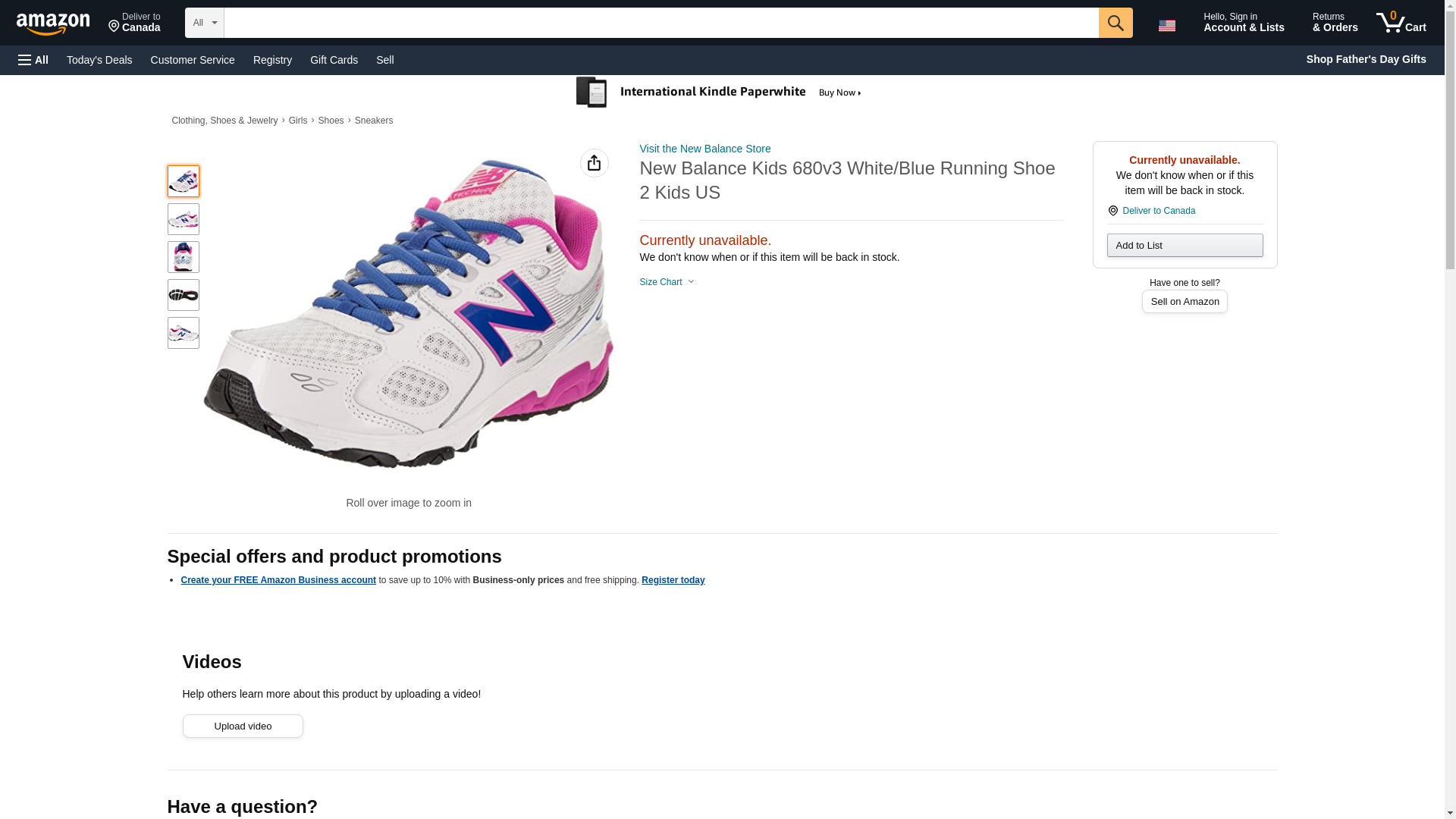1456x819 pixels.
Task: Click the Amazon logo
Action: pyautogui.click(x=53, y=24)
